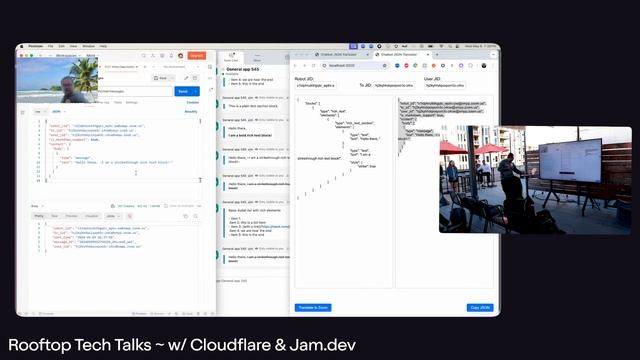Open Postman search magnifier icon

(x=144, y=56)
